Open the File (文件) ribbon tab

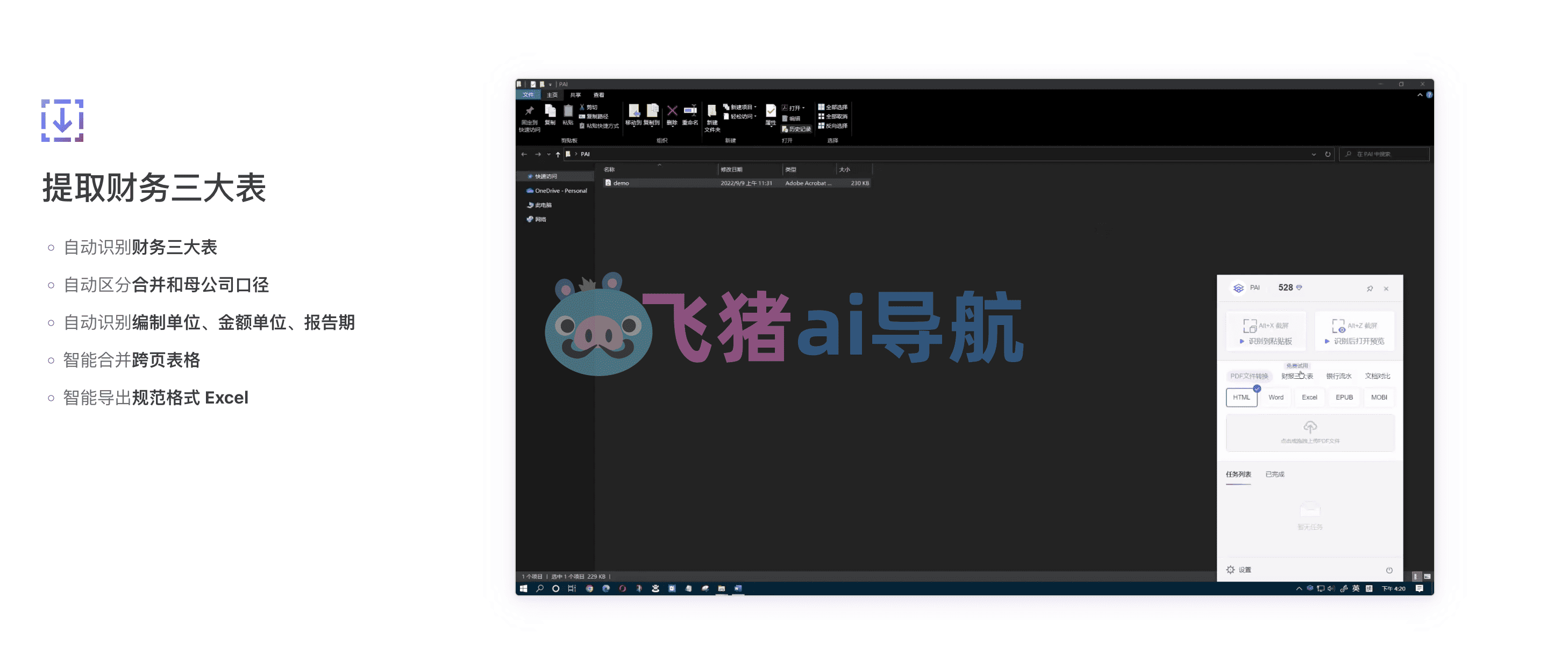[x=528, y=95]
